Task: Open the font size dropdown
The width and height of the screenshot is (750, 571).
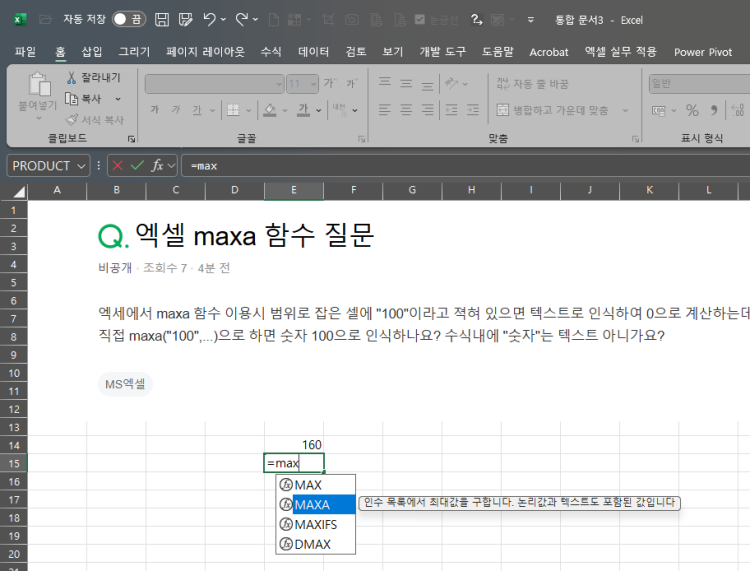Action: coord(313,84)
